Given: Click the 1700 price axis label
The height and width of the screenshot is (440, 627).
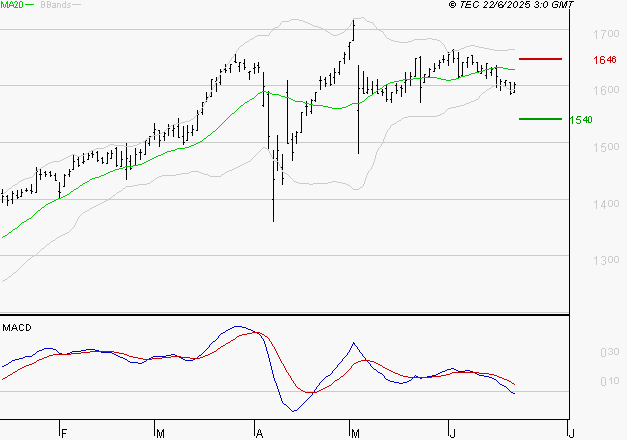Looking at the screenshot, I should [606, 34].
